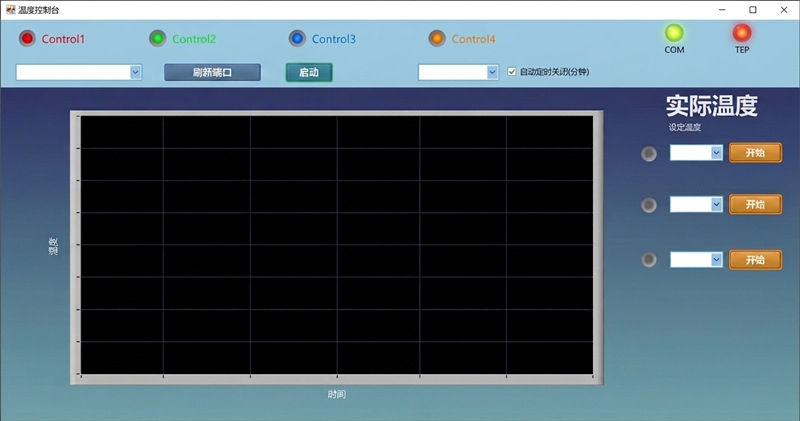Click the Control3 label text

click(334, 39)
